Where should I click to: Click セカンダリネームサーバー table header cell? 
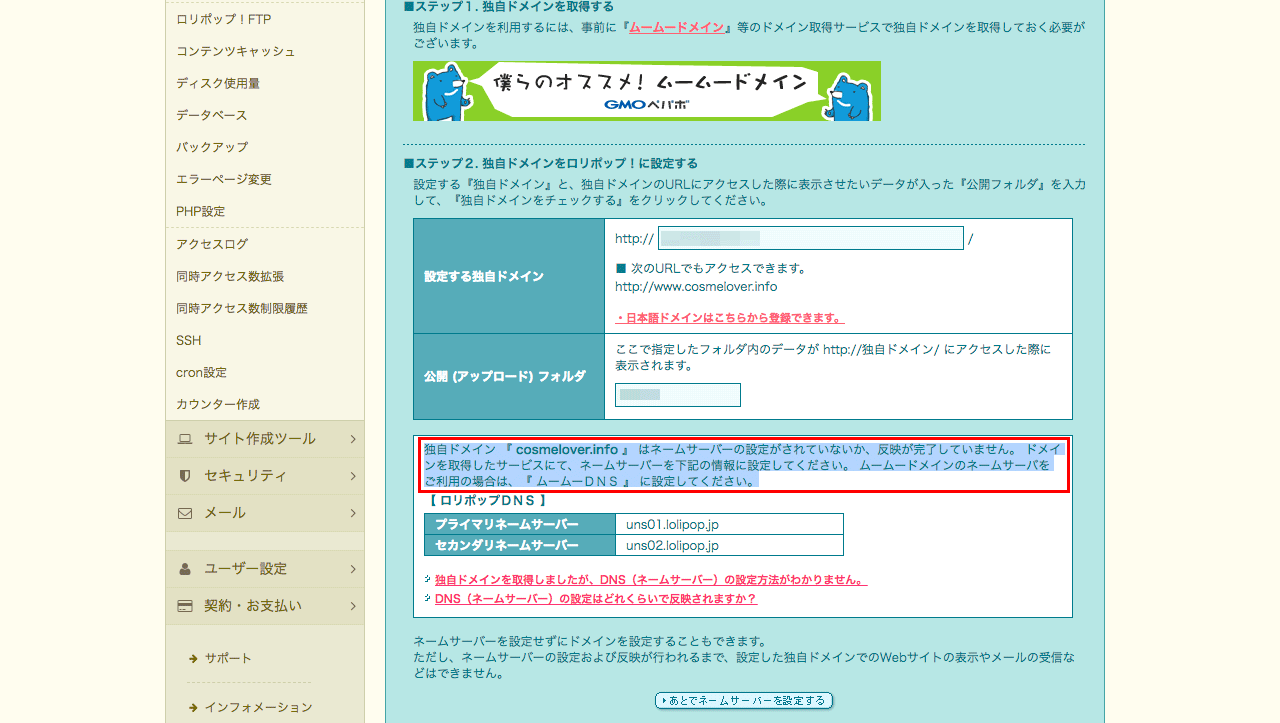point(520,546)
